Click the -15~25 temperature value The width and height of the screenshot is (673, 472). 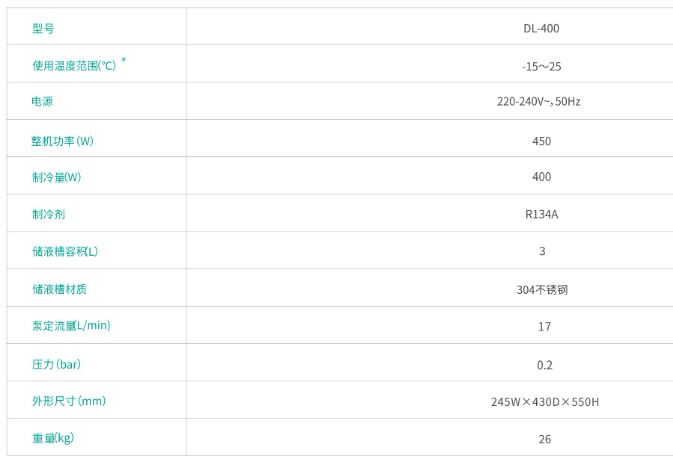click(x=542, y=66)
